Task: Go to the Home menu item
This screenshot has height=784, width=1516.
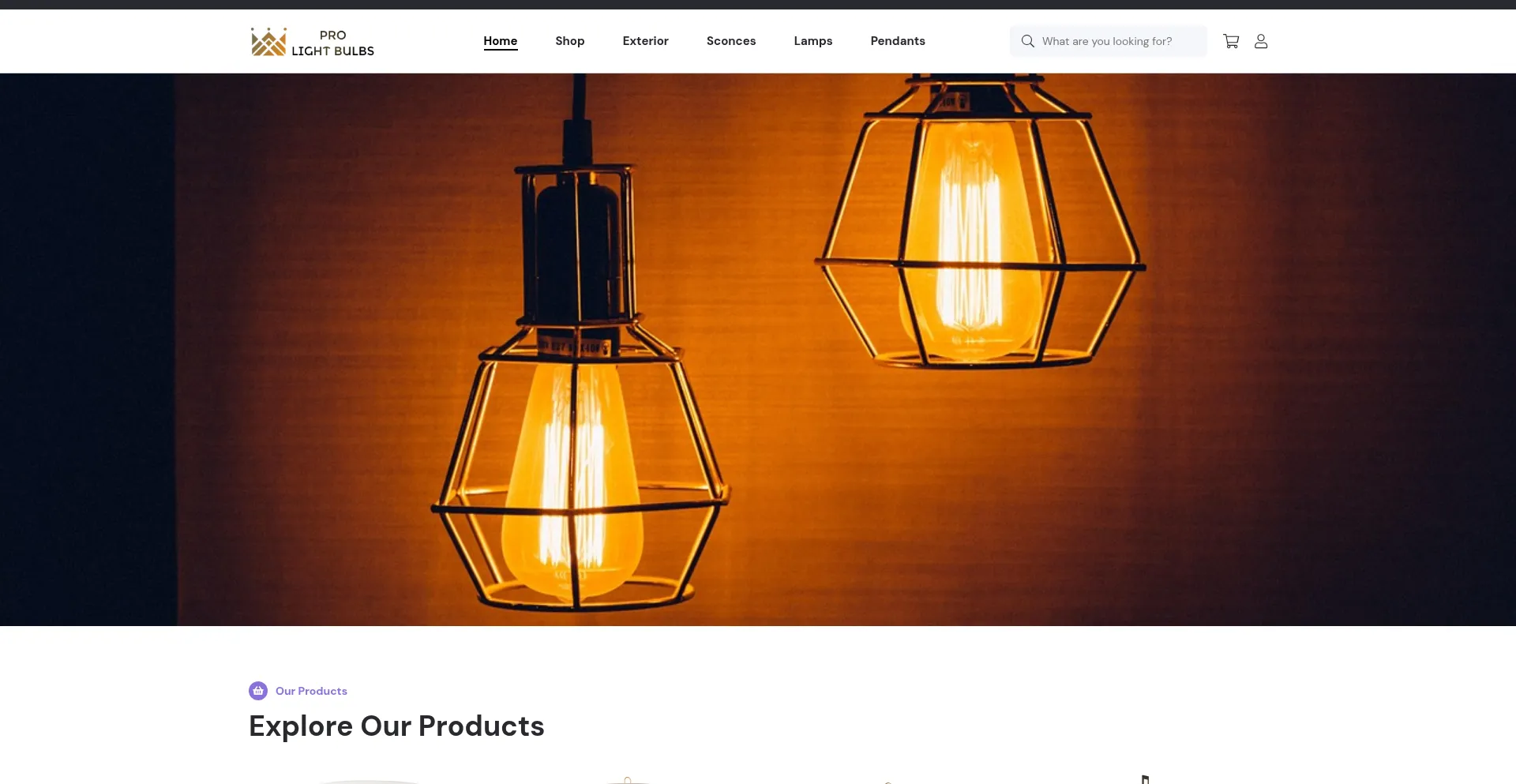Action: tap(501, 41)
